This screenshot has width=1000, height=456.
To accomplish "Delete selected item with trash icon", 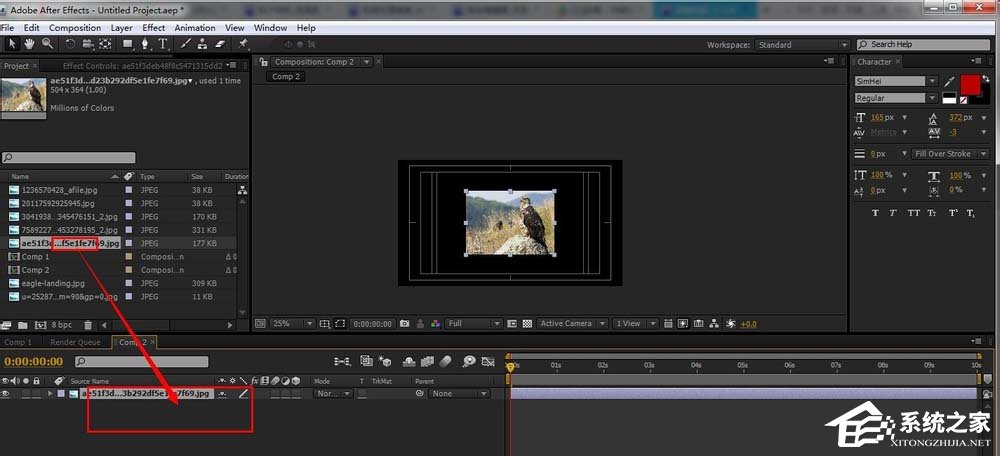I will [x=88, y=325].
